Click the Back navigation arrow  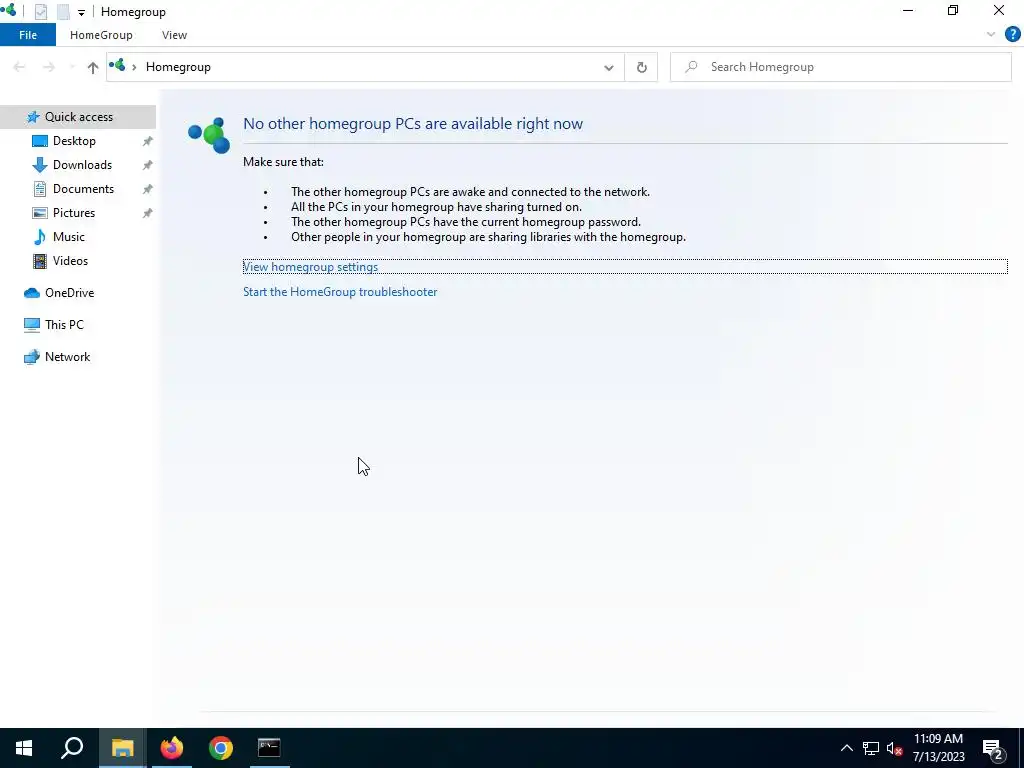[19, 67]
